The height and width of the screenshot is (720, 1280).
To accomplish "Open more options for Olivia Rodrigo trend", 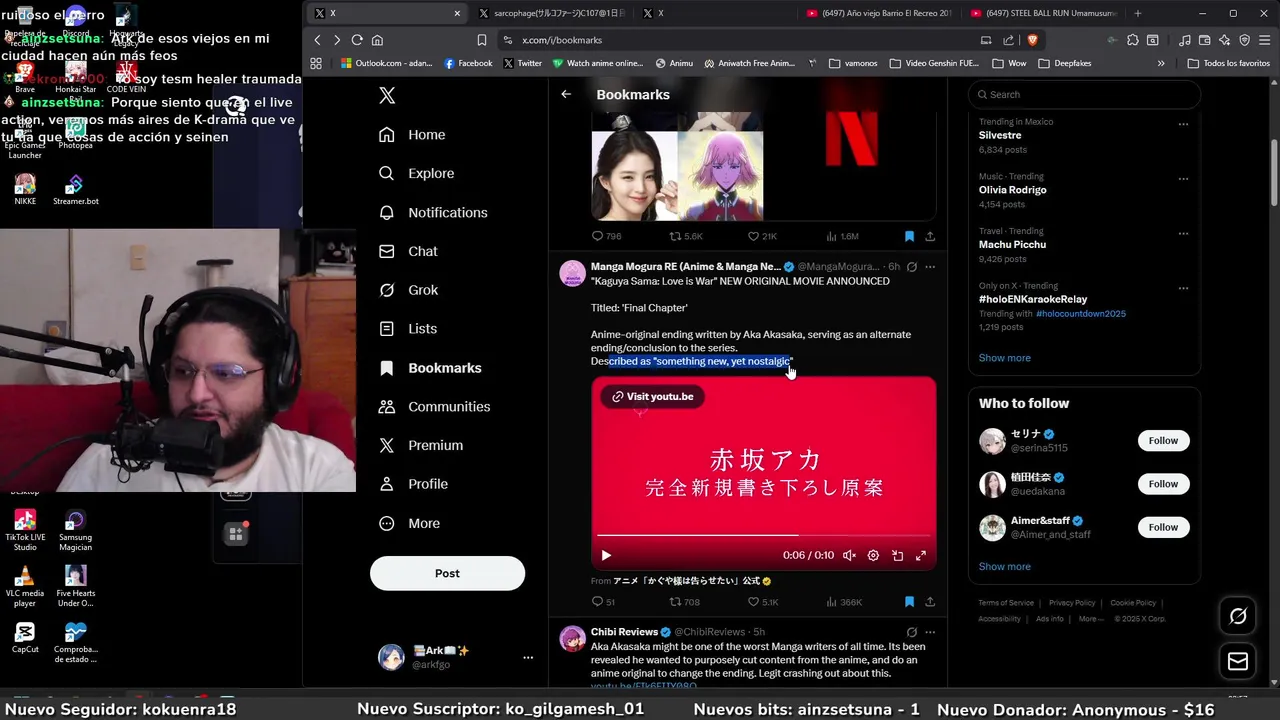I will coord(1183,179).
